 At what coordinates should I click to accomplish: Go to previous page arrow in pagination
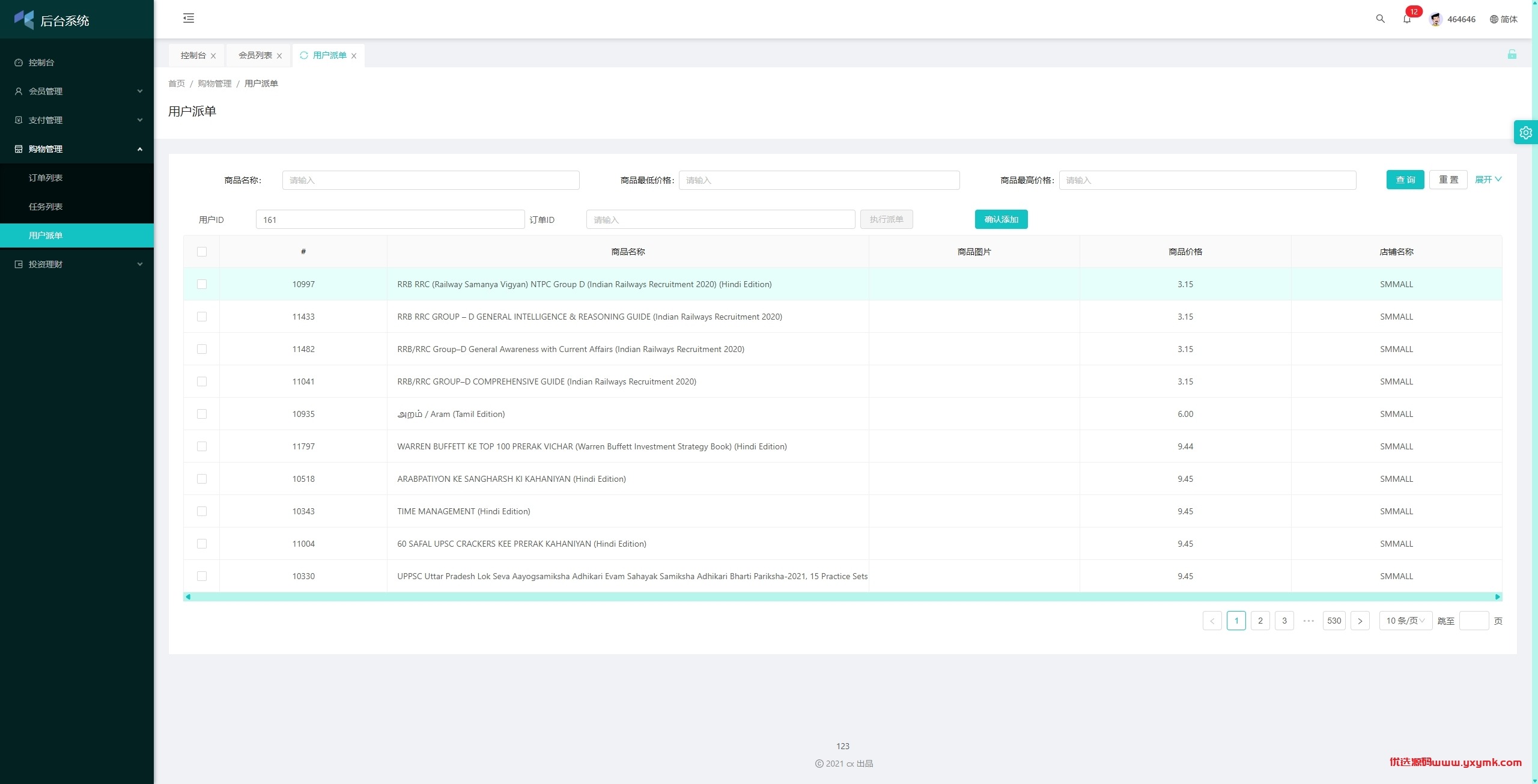1212,621
